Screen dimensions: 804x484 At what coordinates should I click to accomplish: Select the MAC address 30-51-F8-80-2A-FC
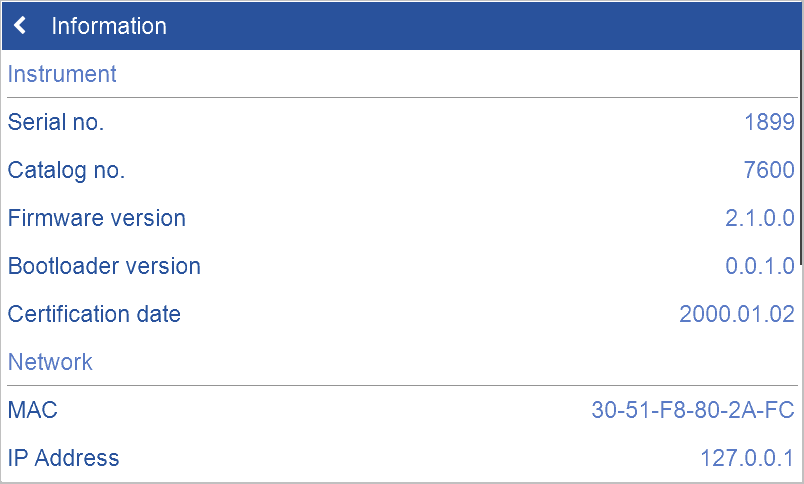(693, 410)
